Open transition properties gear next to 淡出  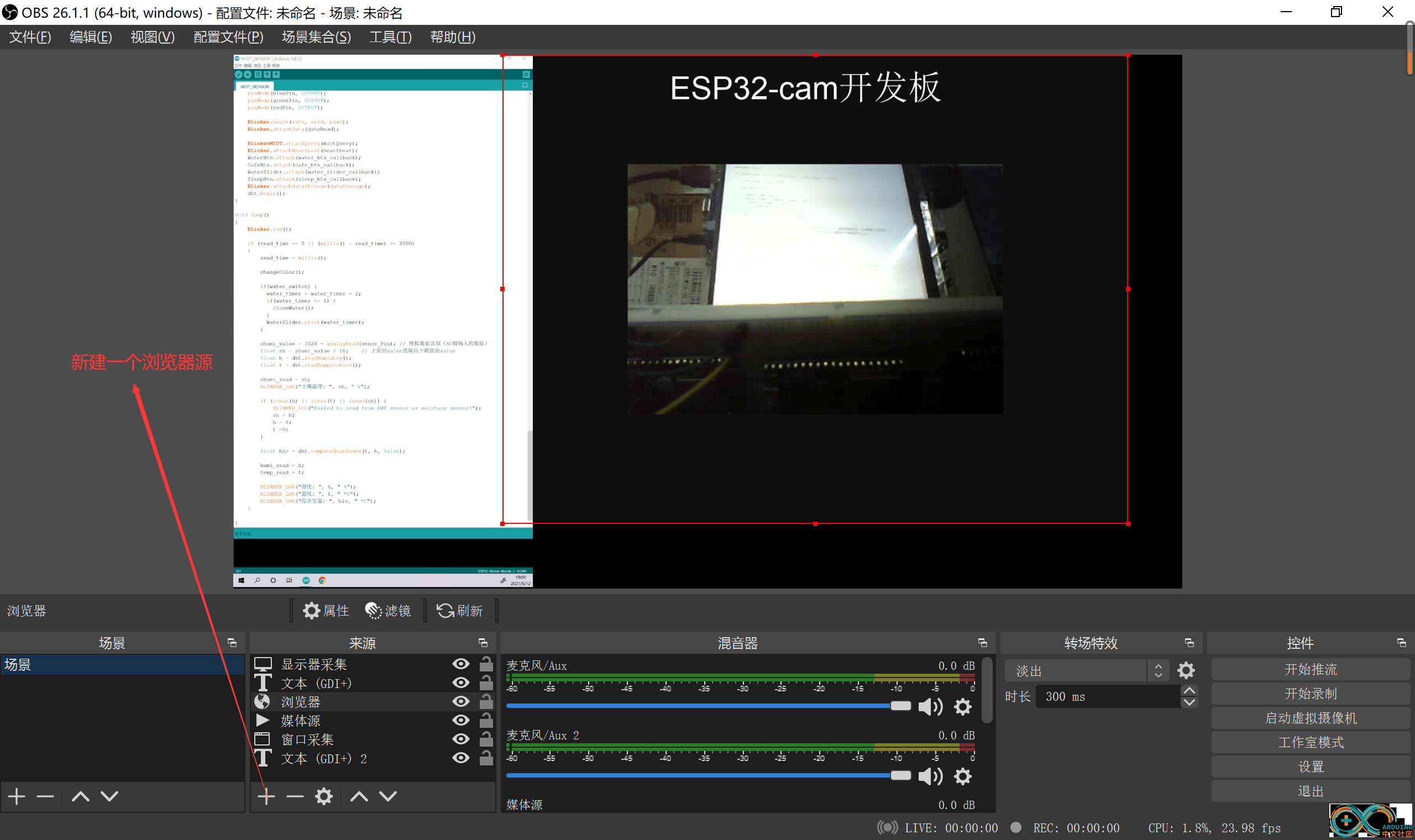1186,670
